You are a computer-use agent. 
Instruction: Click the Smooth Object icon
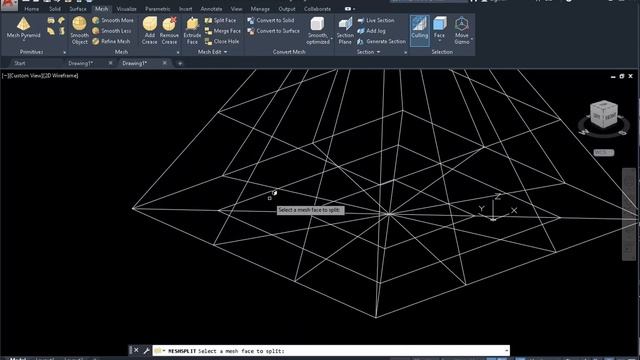coord(79,24)
